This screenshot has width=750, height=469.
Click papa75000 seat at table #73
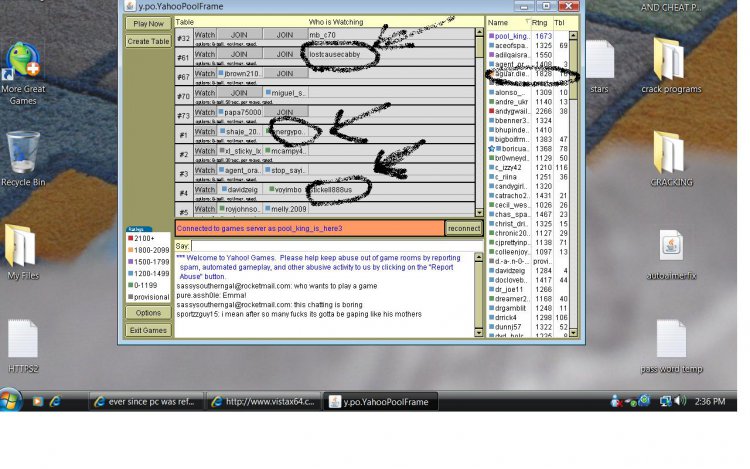(x=239, y=112)
